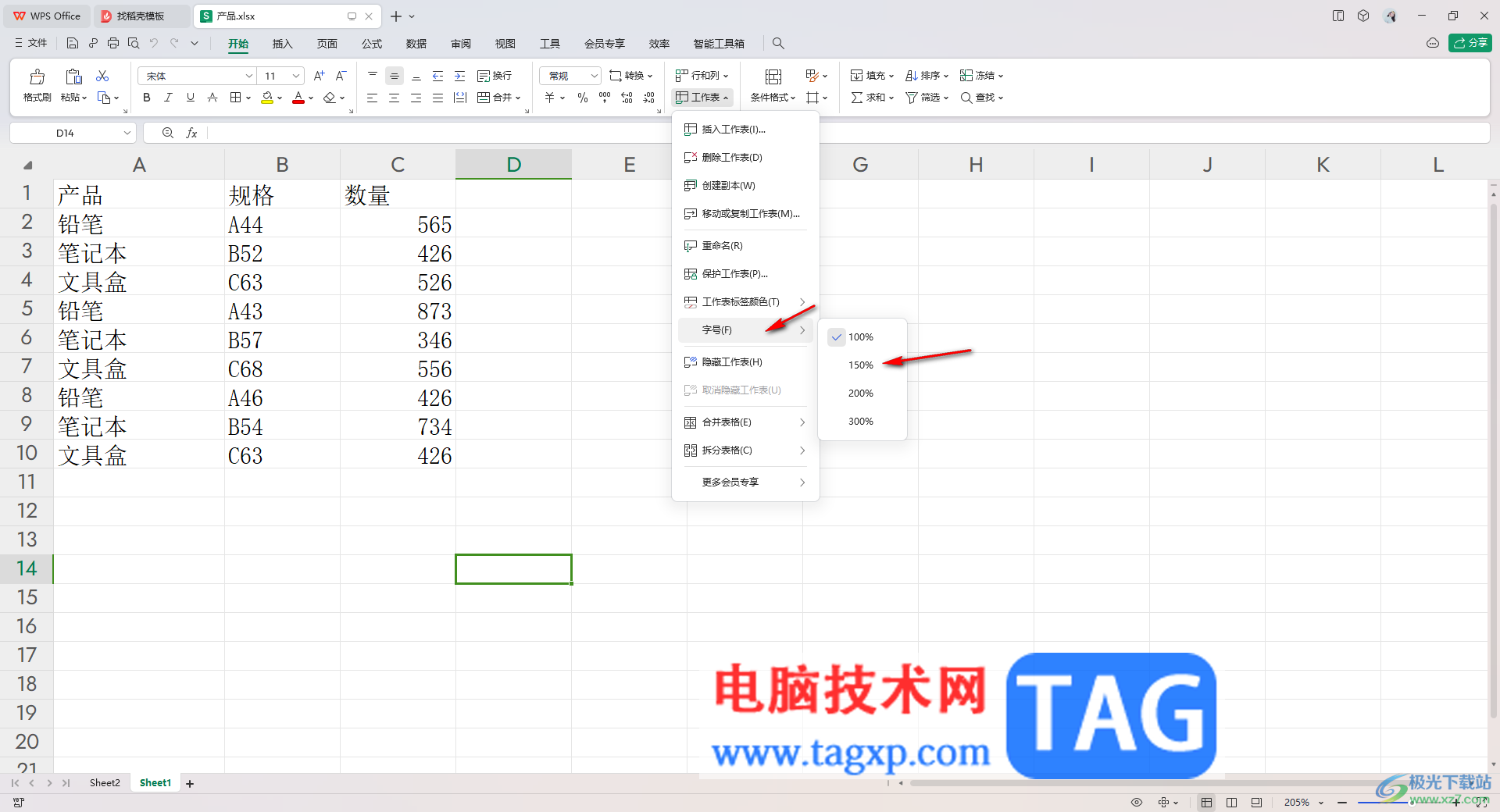Click the Select All corner triangle
1500x812 pixels.
[x=28, y=165]
